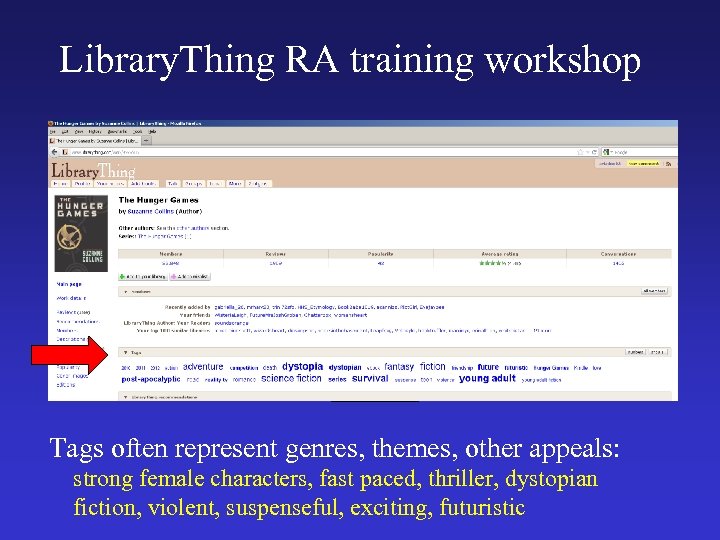Open the Your books tab

110,184
